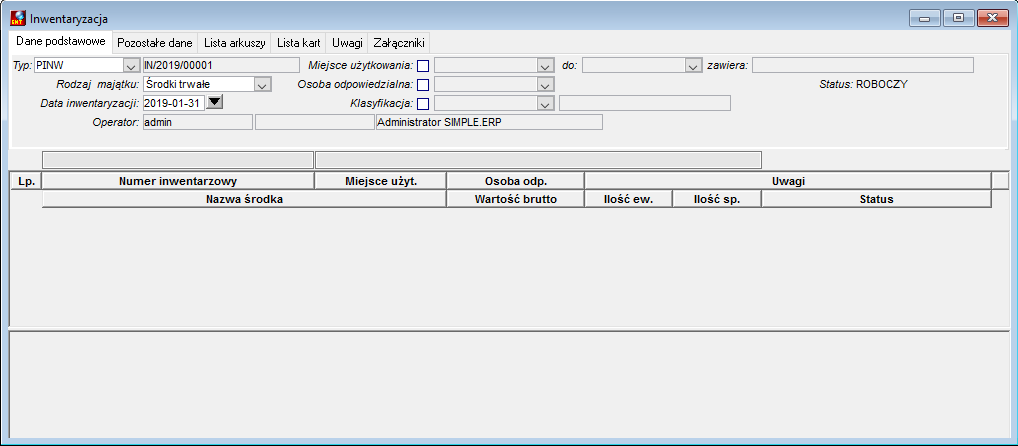Close the Inwentaryzacja window
1018x446 pixels.
pyautogui.click(x=992, y=18)
